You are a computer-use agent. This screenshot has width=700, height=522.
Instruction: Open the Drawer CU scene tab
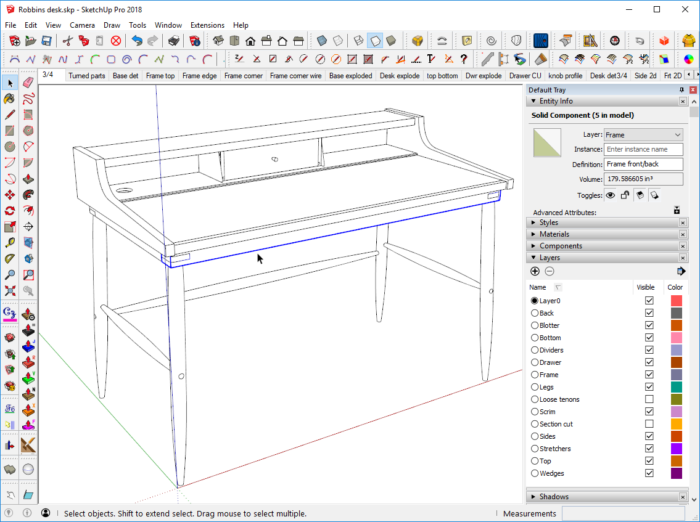(525, 76)
